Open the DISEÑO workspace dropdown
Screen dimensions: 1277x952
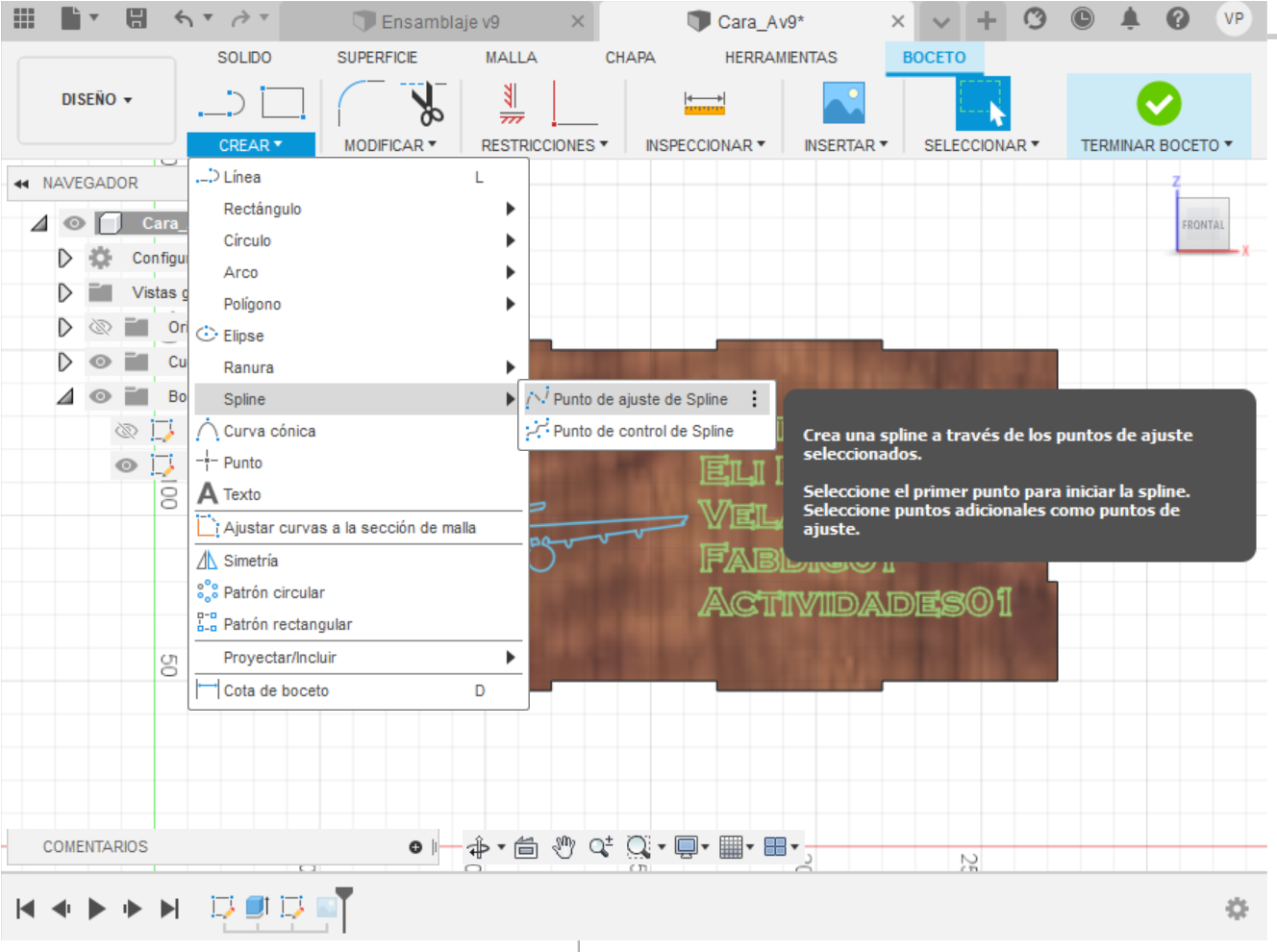tap(97, 100)
